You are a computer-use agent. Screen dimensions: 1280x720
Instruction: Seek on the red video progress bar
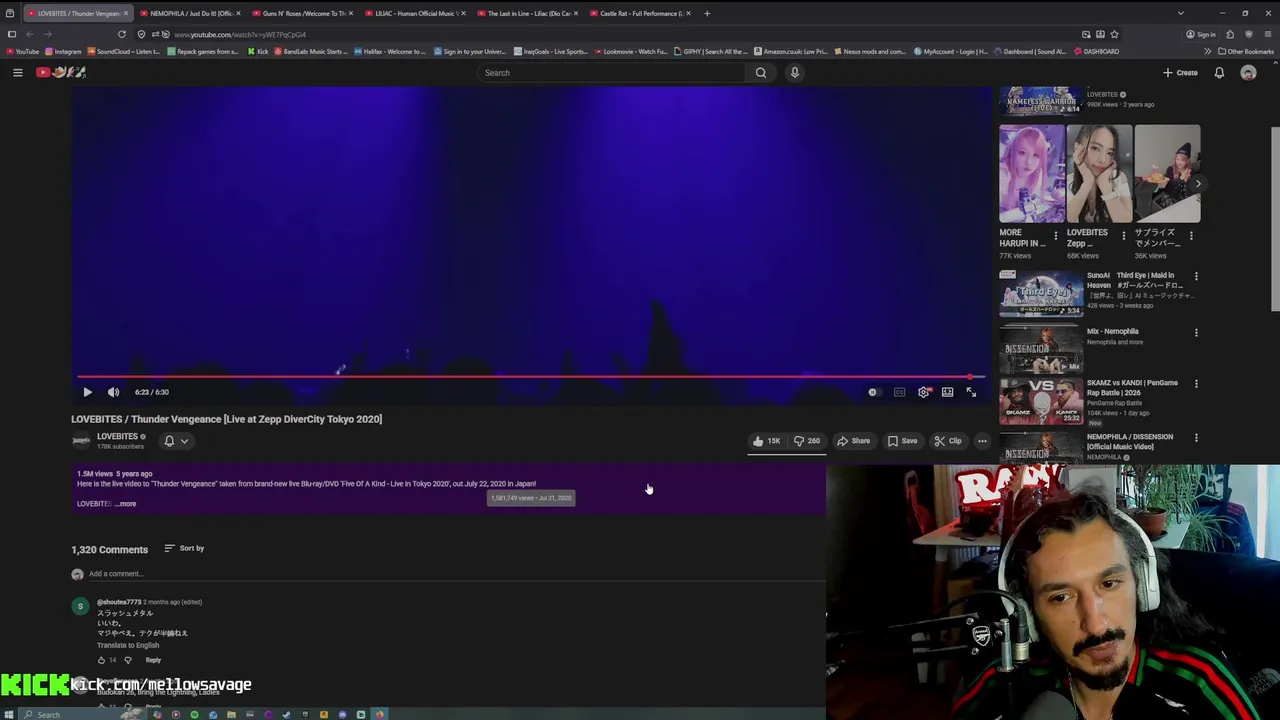[531, 377]
